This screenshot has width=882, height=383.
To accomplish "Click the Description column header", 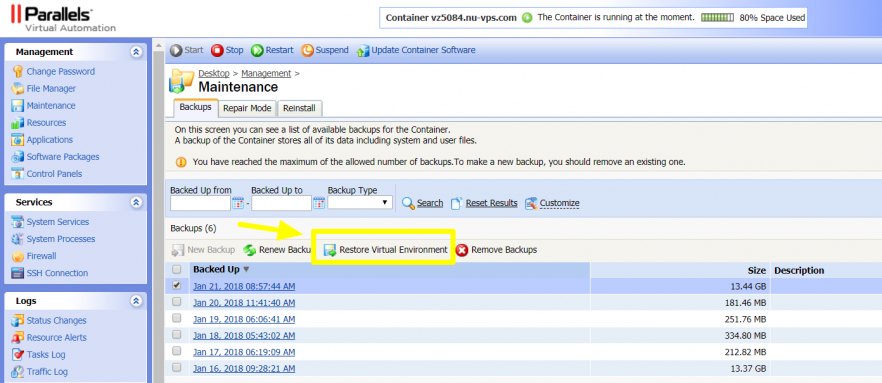I will (799, 271).
